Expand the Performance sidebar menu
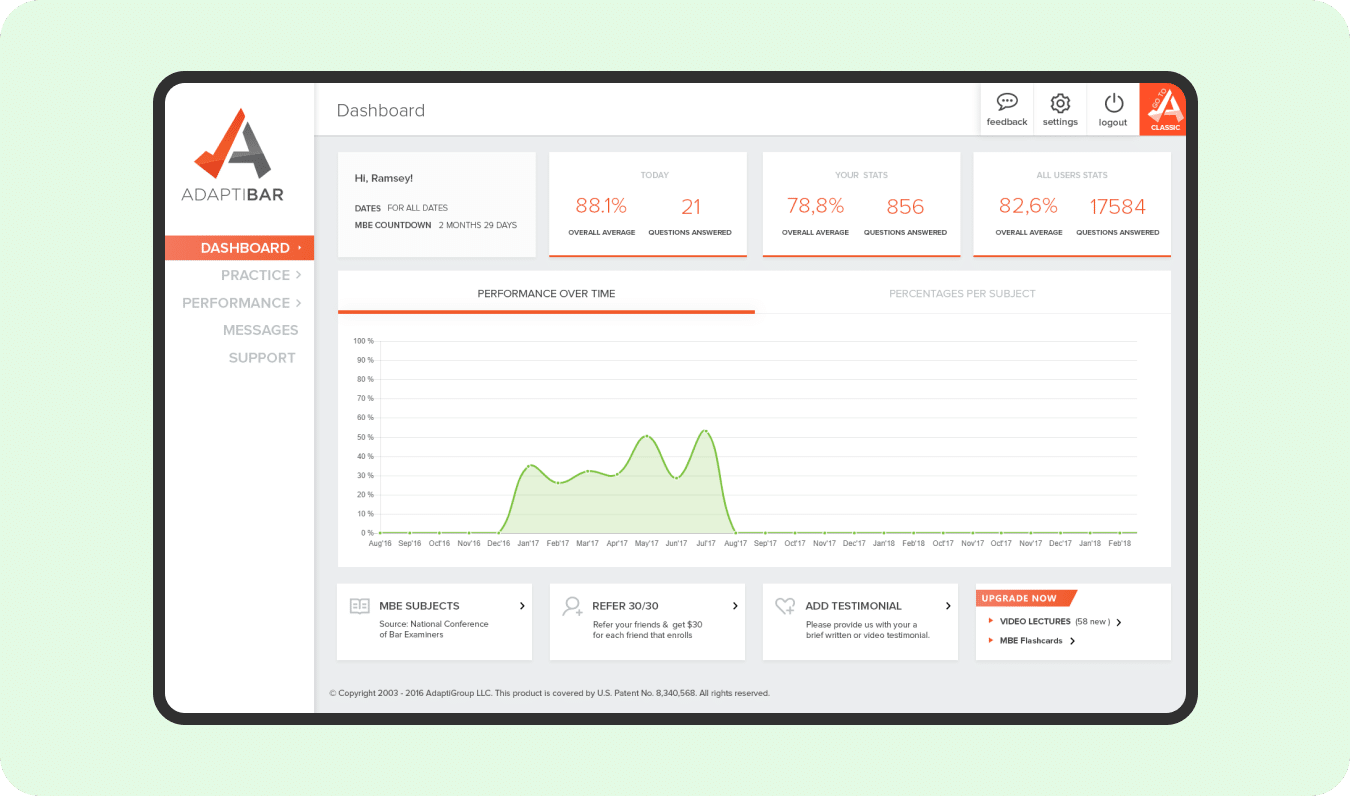Image resolution: width=1350 pixels, height=796 pixels. pos(241,303)
